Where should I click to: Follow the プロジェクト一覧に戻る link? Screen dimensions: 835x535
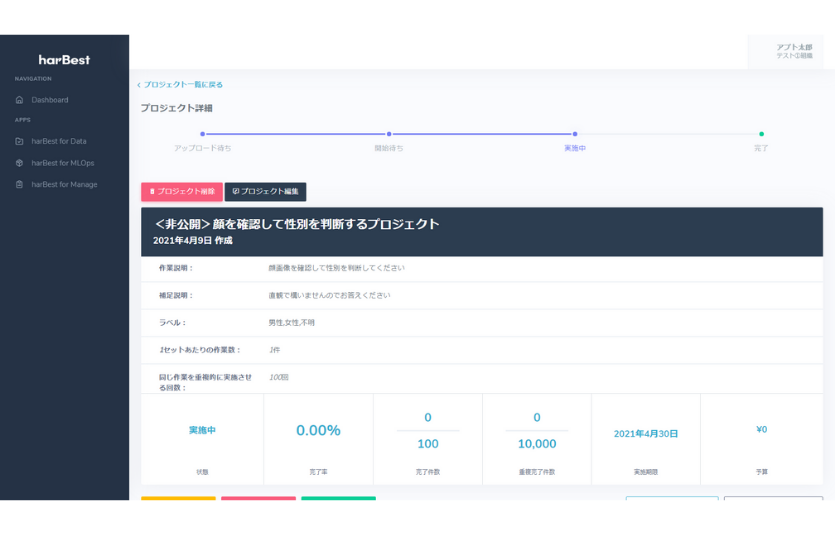tap(183, 85)
